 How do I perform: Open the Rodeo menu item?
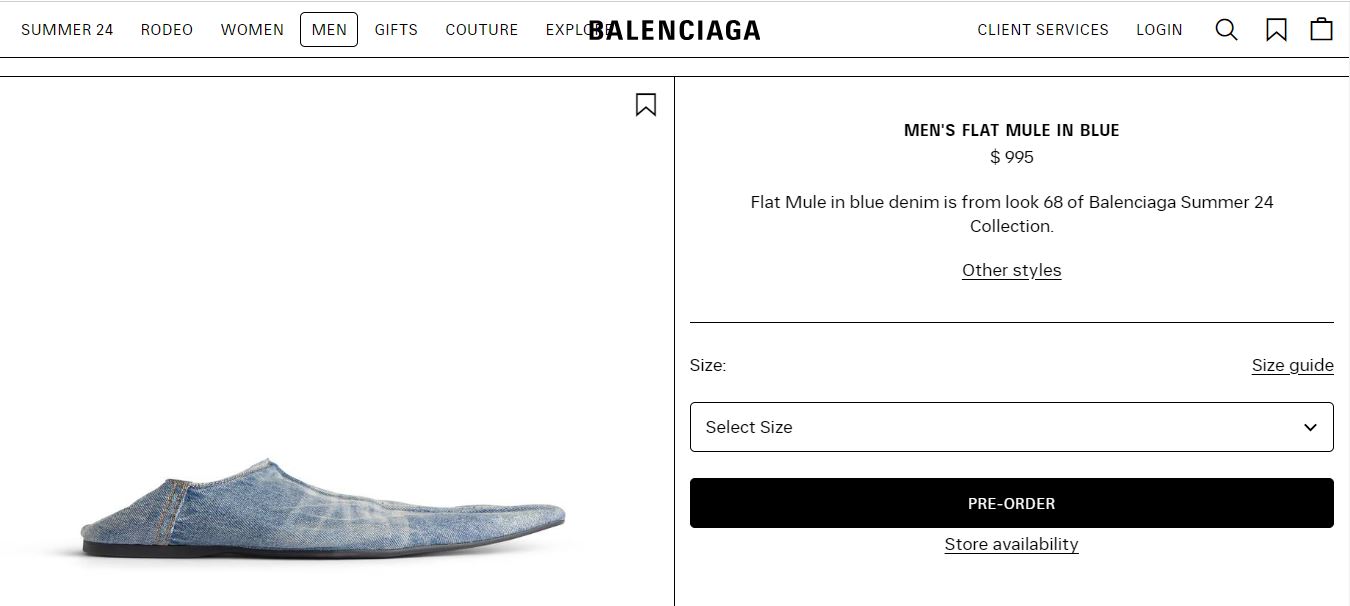[x=167, y=30]
